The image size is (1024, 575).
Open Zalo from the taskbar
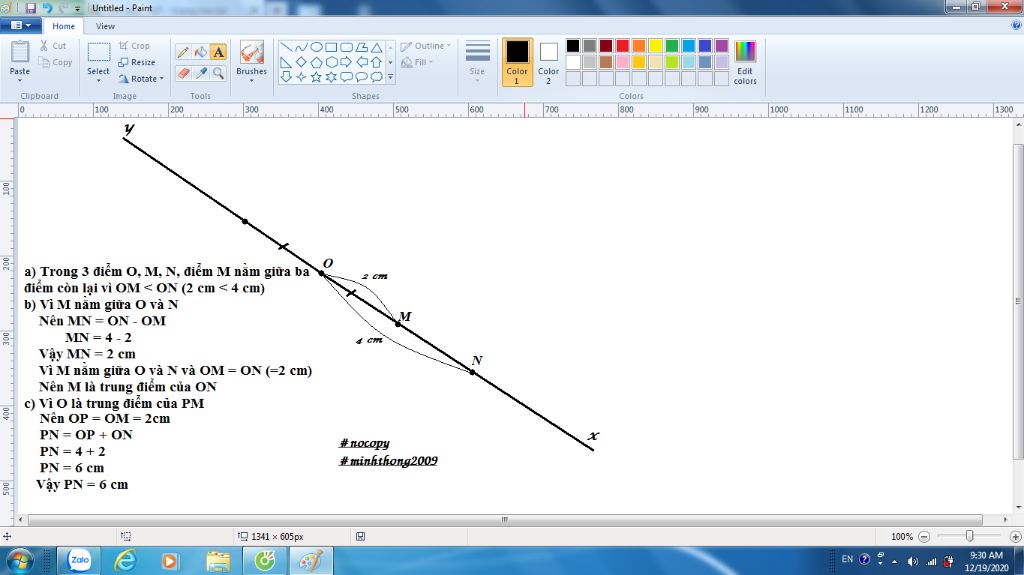point(80,561)
